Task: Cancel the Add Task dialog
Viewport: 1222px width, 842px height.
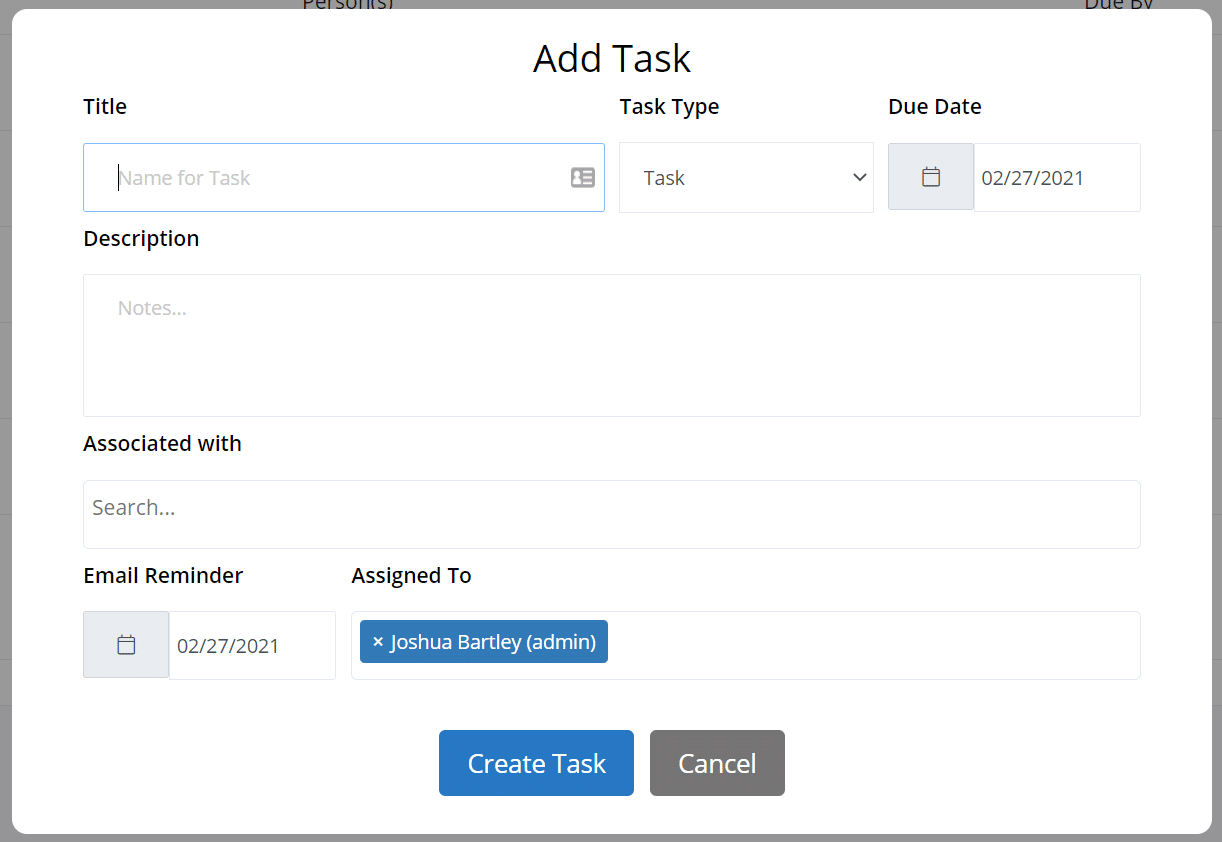Action: 717,763
